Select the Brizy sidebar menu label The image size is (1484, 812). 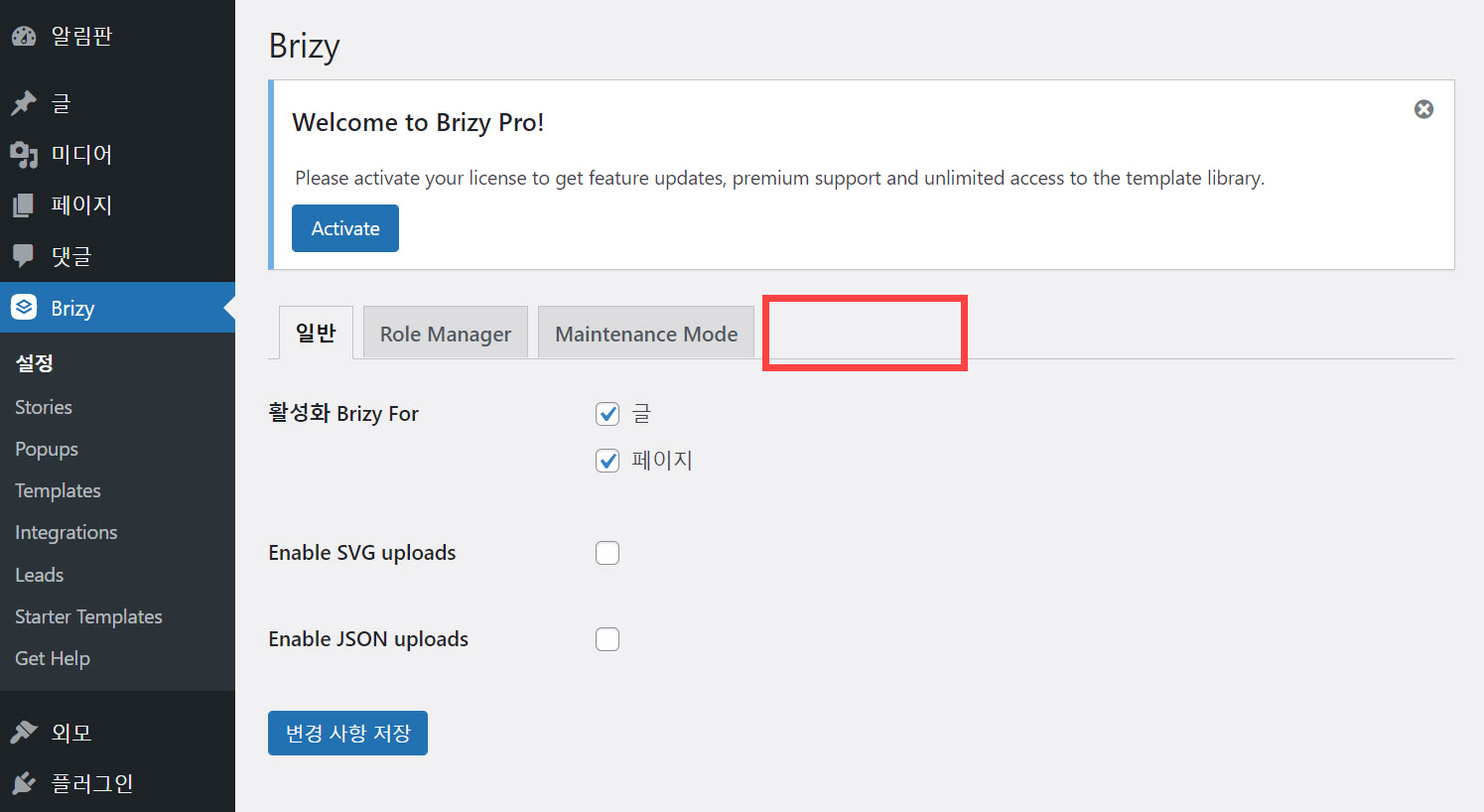pyautogui.click(x=72, y=308)
